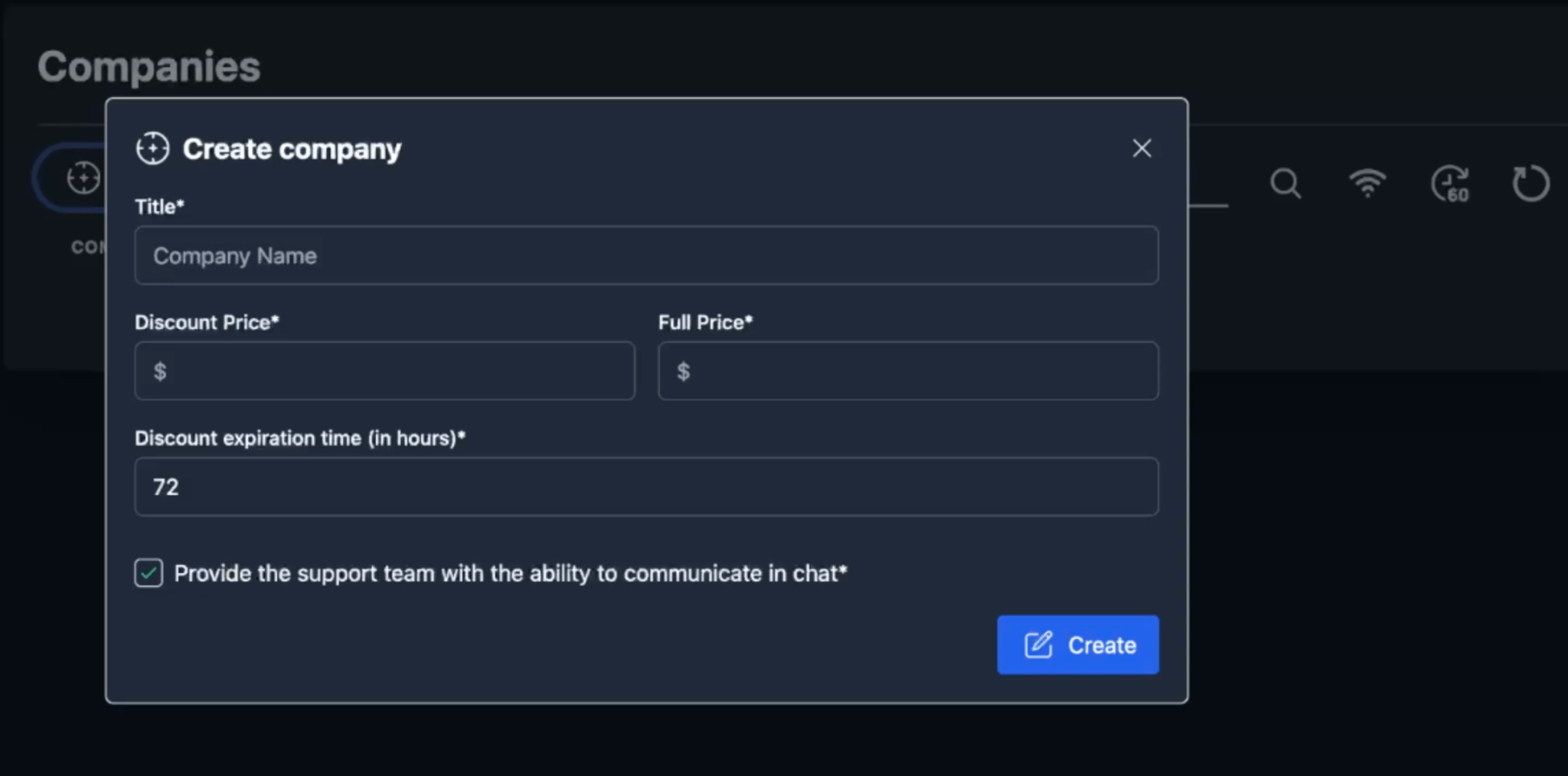Click the Discount expiration time label
Image resolution: width=1568 pixels, height=776 pixels.
(299, 438)
